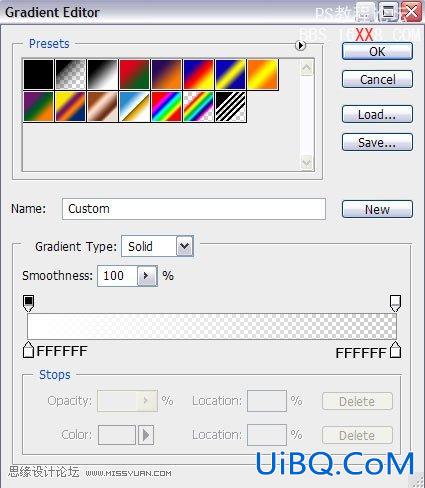
Task: Click the Load... button
Action: [x=377, y=114]
